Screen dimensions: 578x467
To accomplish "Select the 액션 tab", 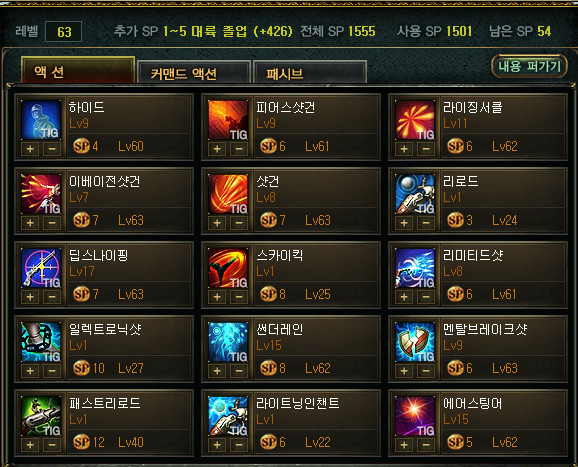I will 78,70.
